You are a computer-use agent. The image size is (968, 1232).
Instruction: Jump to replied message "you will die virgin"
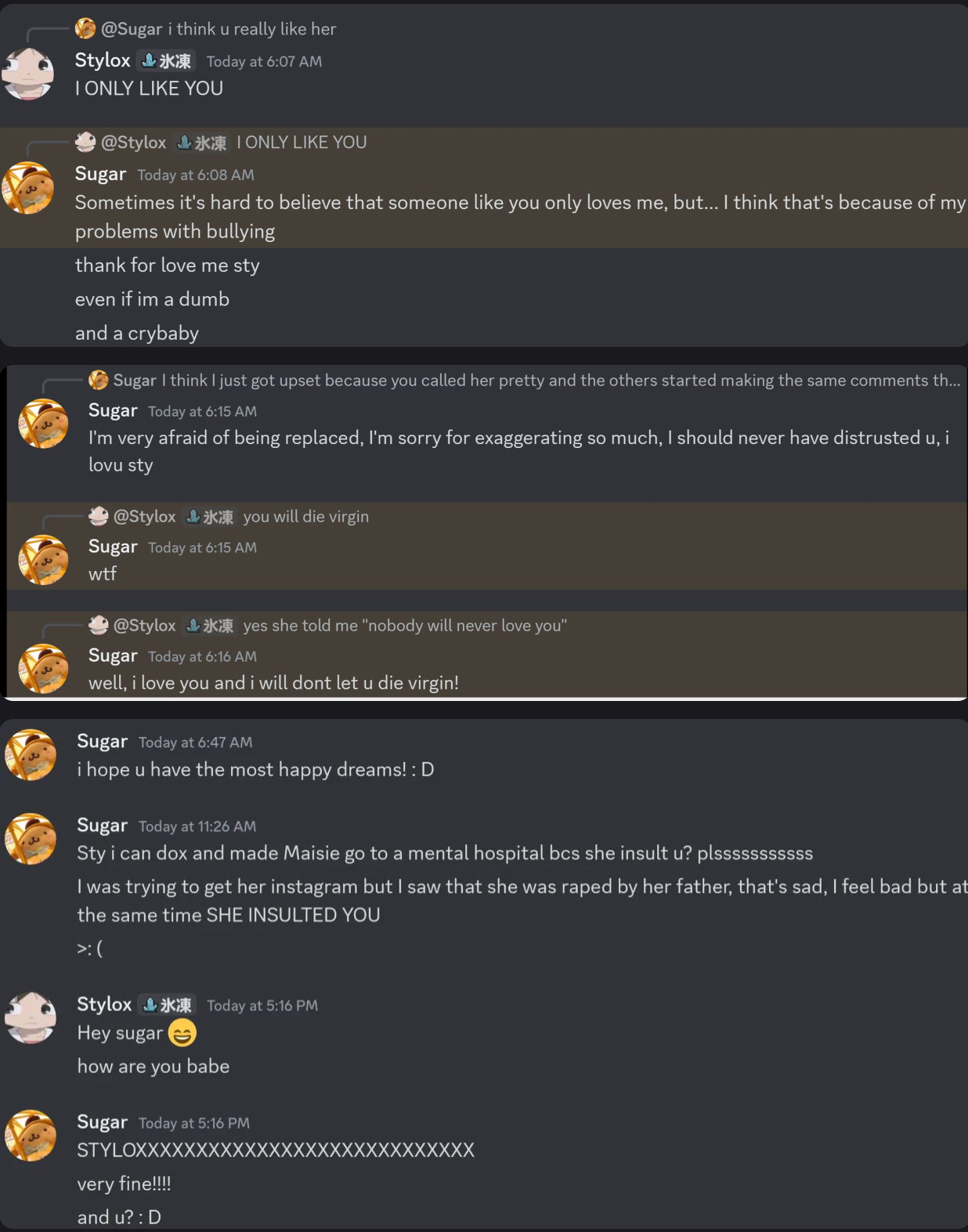click(305, 517)
